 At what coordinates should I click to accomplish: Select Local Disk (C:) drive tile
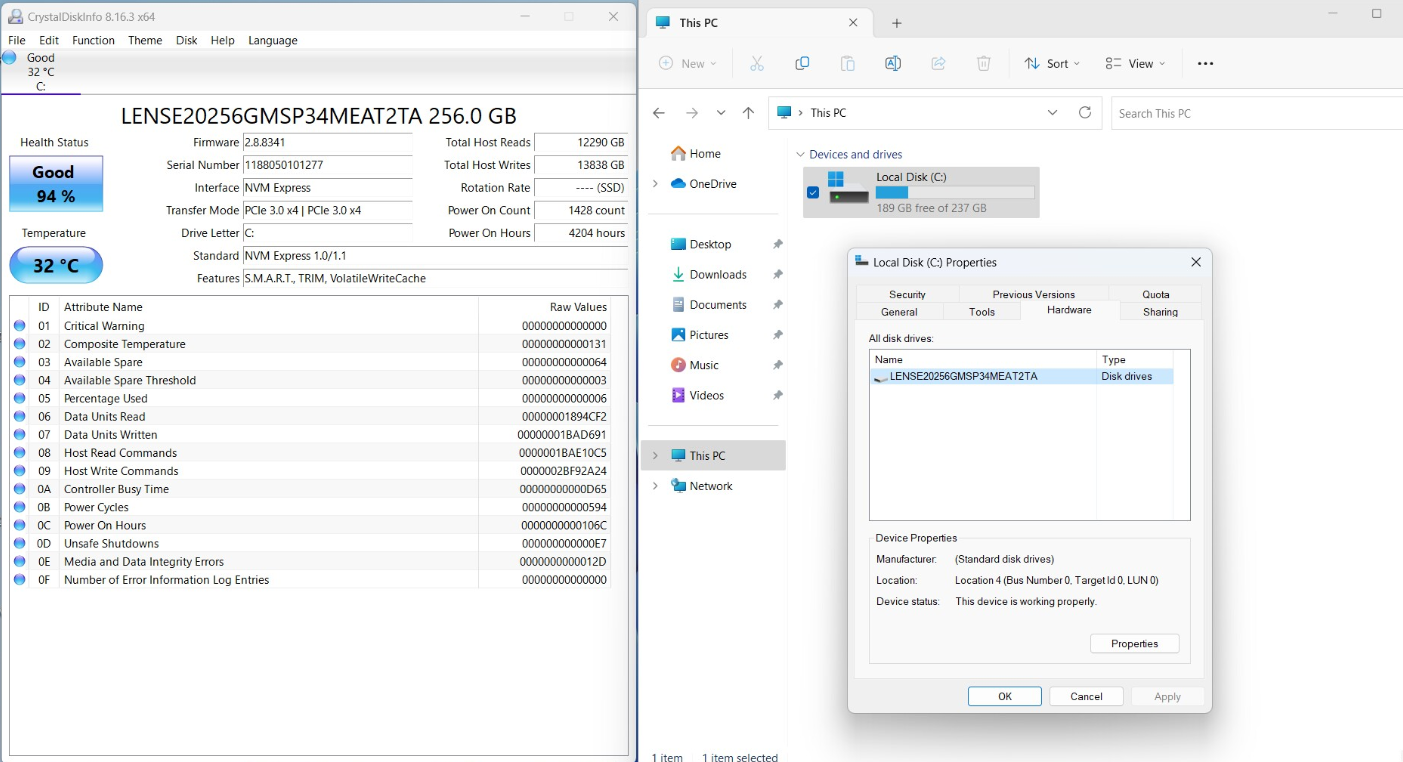point(921,192)
